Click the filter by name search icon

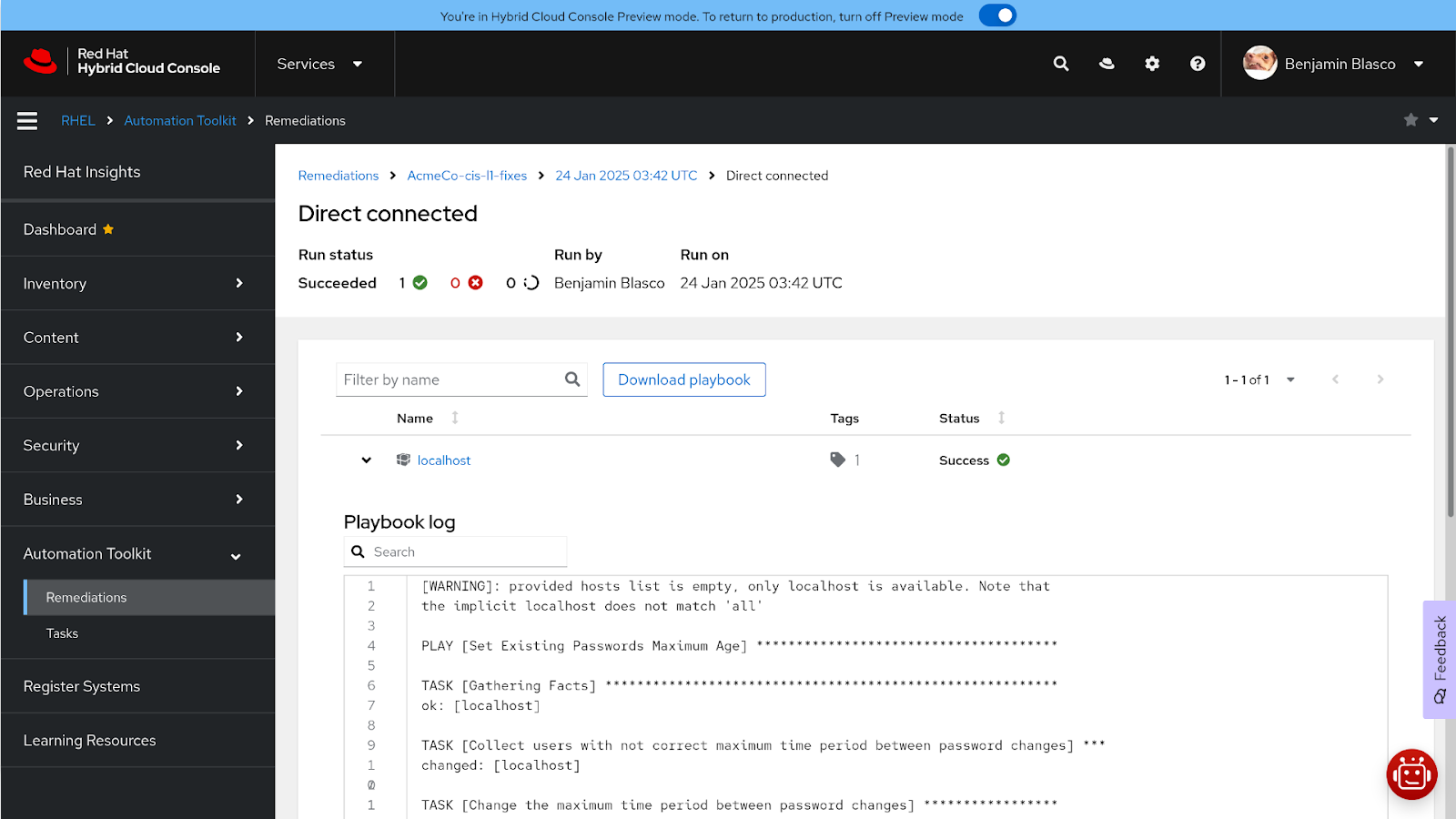(572, 379)
